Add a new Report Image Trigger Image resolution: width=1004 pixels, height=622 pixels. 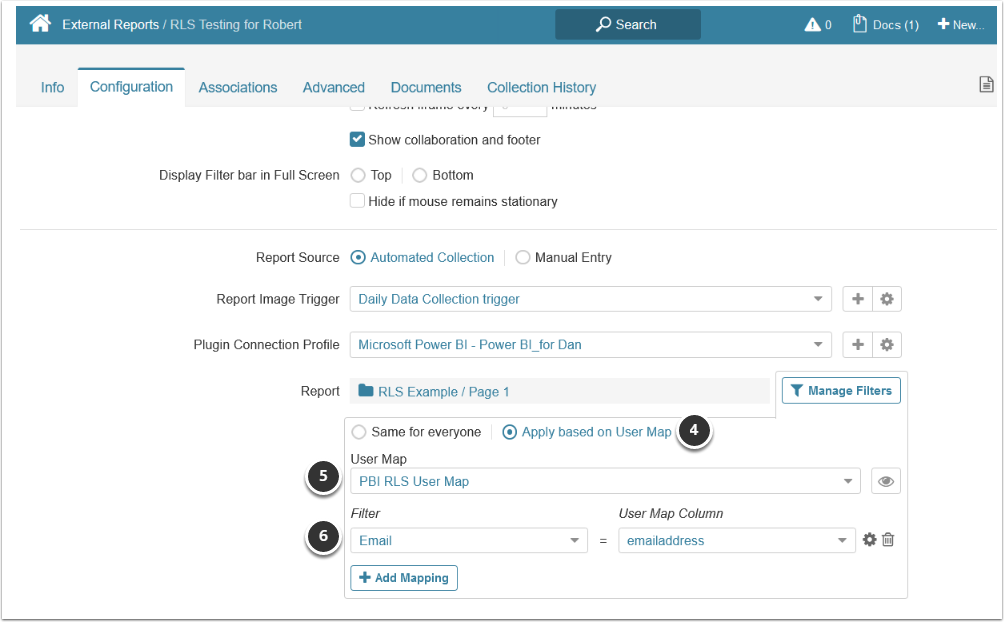coord(858,299)
